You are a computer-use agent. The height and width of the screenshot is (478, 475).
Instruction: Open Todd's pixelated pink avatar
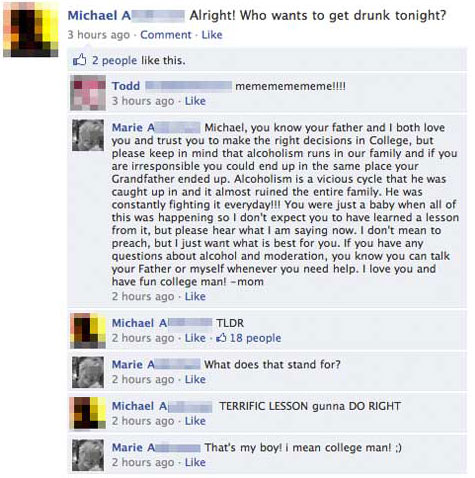pyautogui.click(x=88, y=93)
